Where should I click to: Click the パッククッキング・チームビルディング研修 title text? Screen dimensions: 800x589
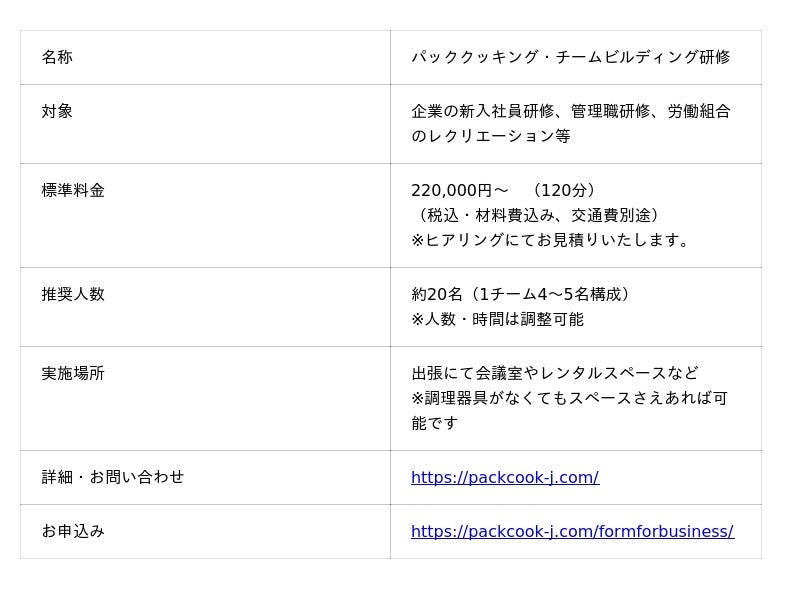point(570,58)
